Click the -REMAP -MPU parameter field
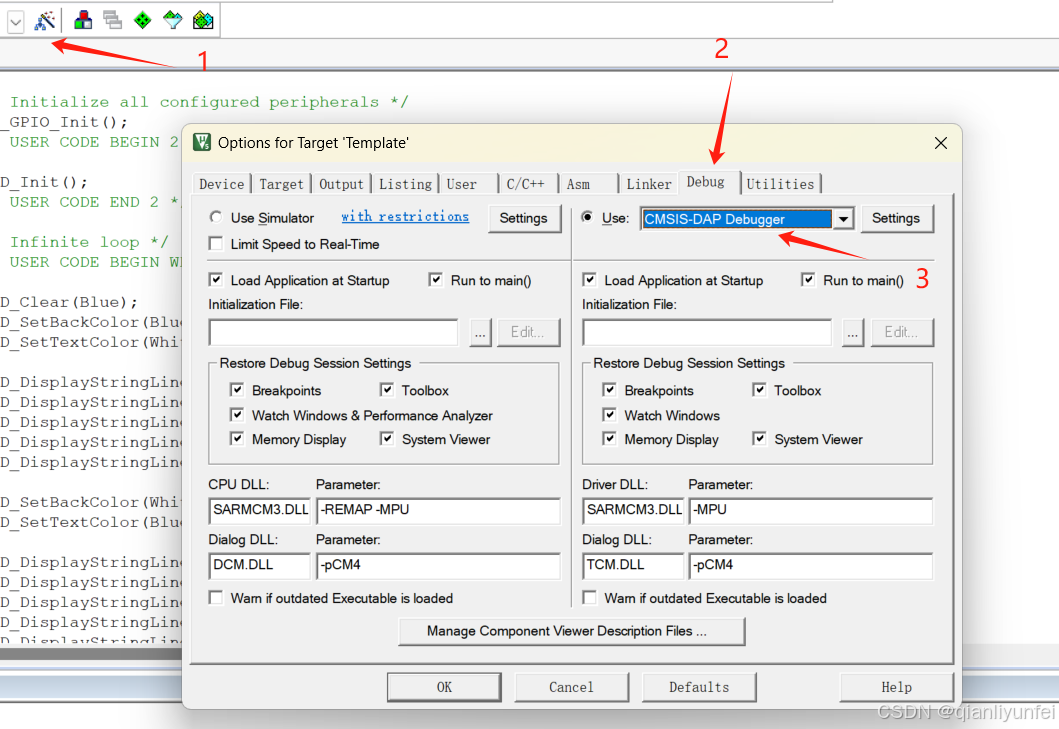The height and width of the screenshot is (729, 1059). click(438, 510)
